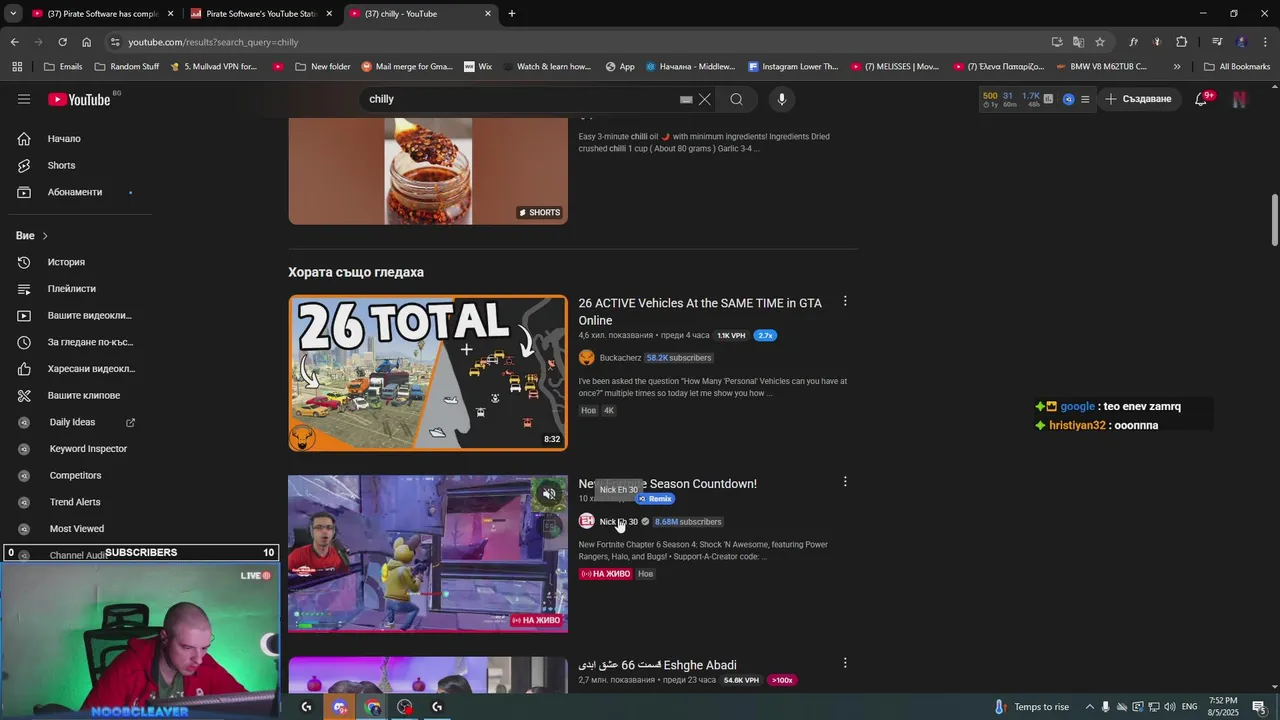The height and width of the screenshot is (720, 1280).
Task: Click the chili oil Shorts thumbnail
Action: point(428,171)
